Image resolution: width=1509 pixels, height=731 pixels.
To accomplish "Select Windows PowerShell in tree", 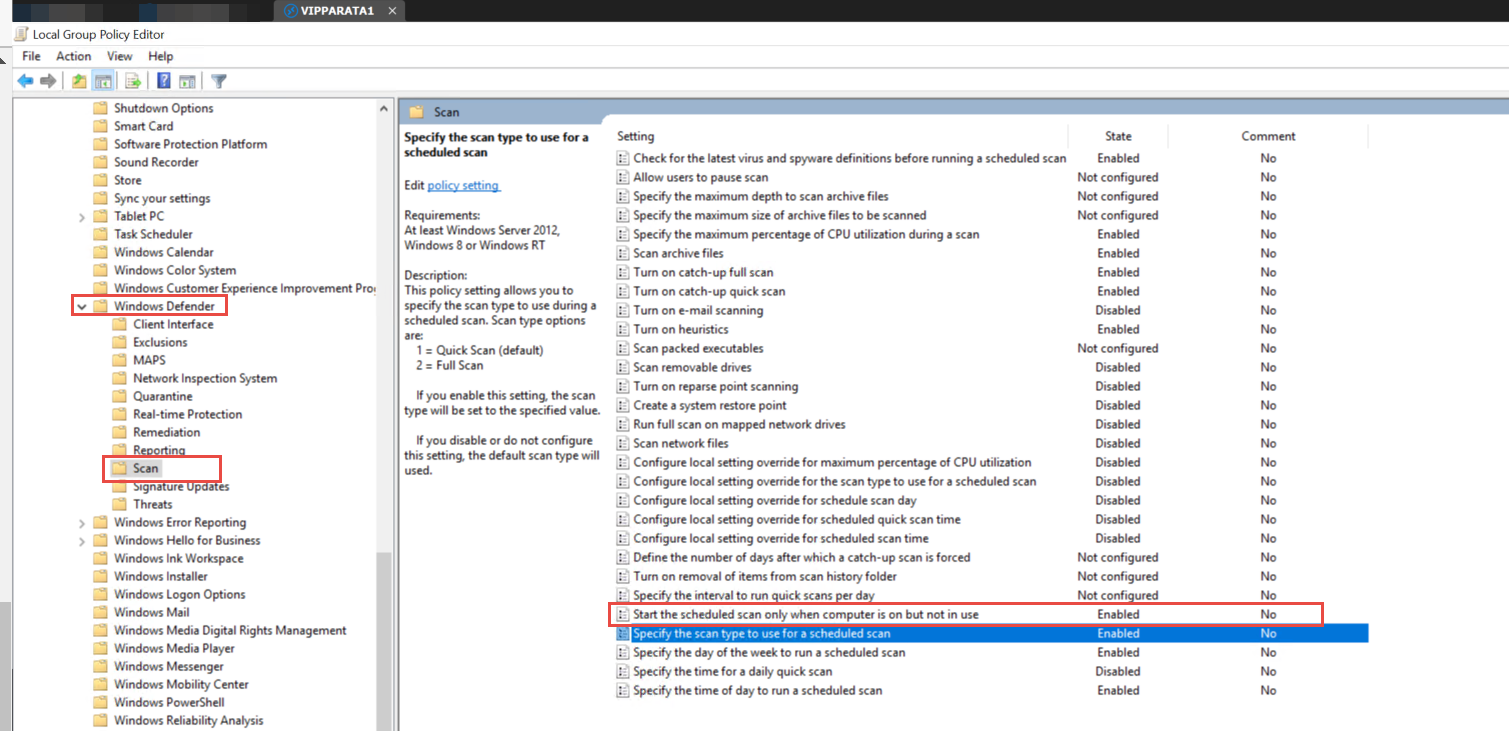I will tap(169, 702).
